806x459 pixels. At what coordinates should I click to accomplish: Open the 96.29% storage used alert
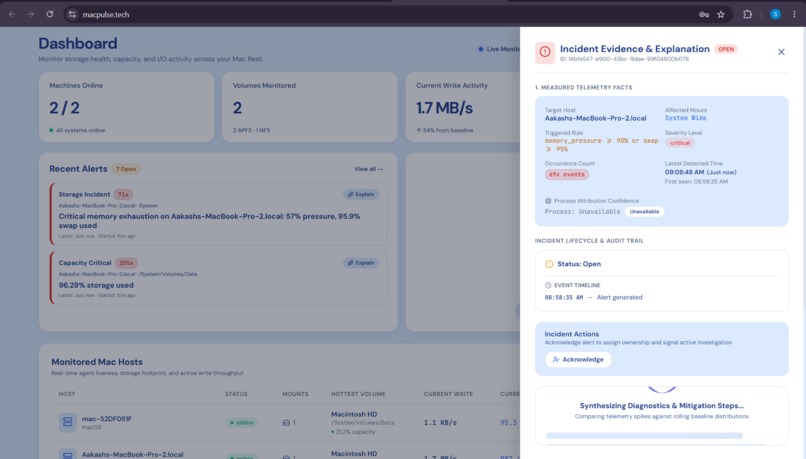tap(218, 278)
